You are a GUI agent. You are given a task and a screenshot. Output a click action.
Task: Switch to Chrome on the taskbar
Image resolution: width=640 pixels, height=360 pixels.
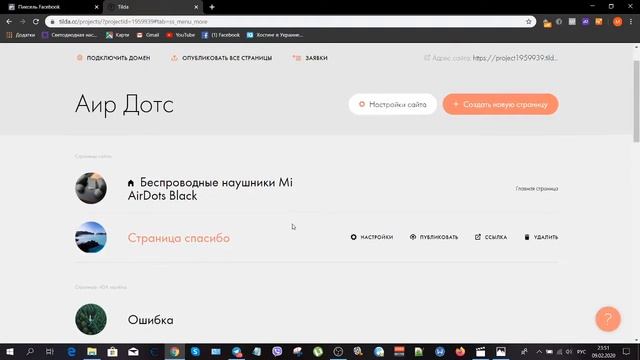point(174,351)
